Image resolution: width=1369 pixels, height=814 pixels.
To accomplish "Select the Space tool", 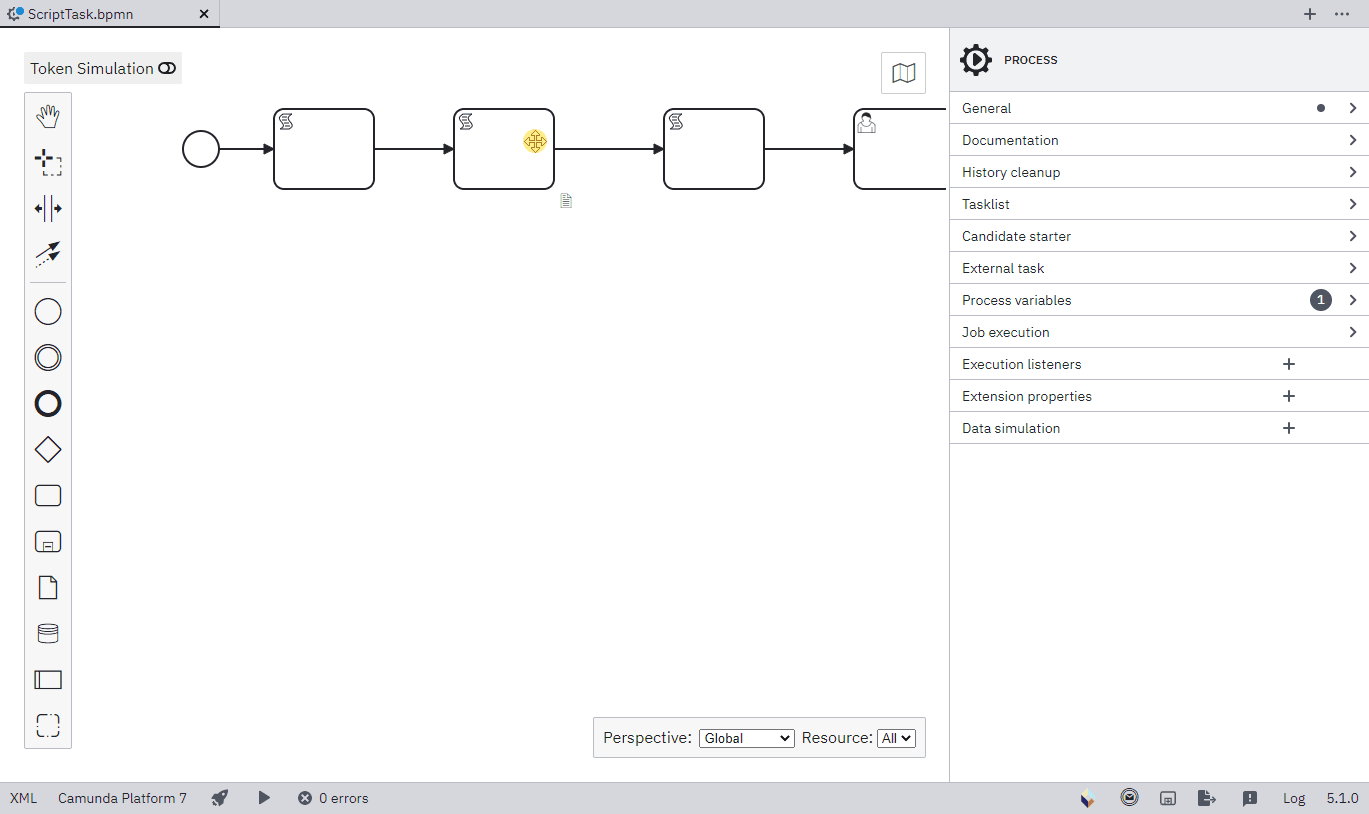I will (47, 208).
